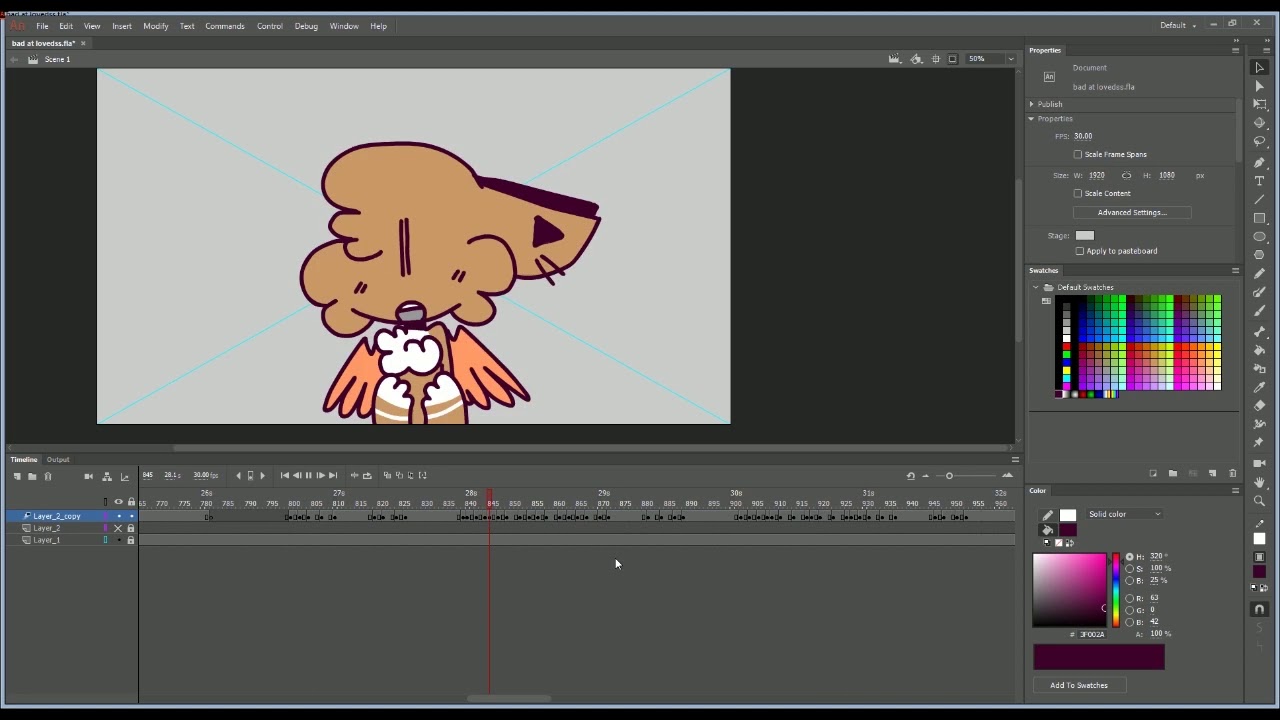Open the Commands menu

[225, 26]
